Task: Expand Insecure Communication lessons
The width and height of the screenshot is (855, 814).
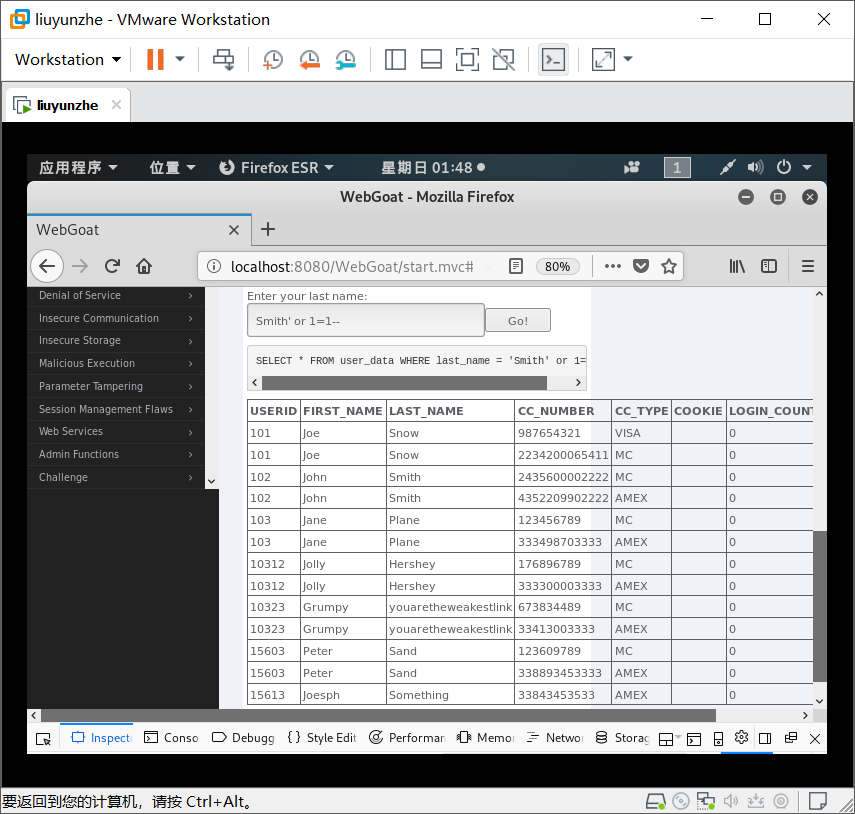Action: point(116,318)
